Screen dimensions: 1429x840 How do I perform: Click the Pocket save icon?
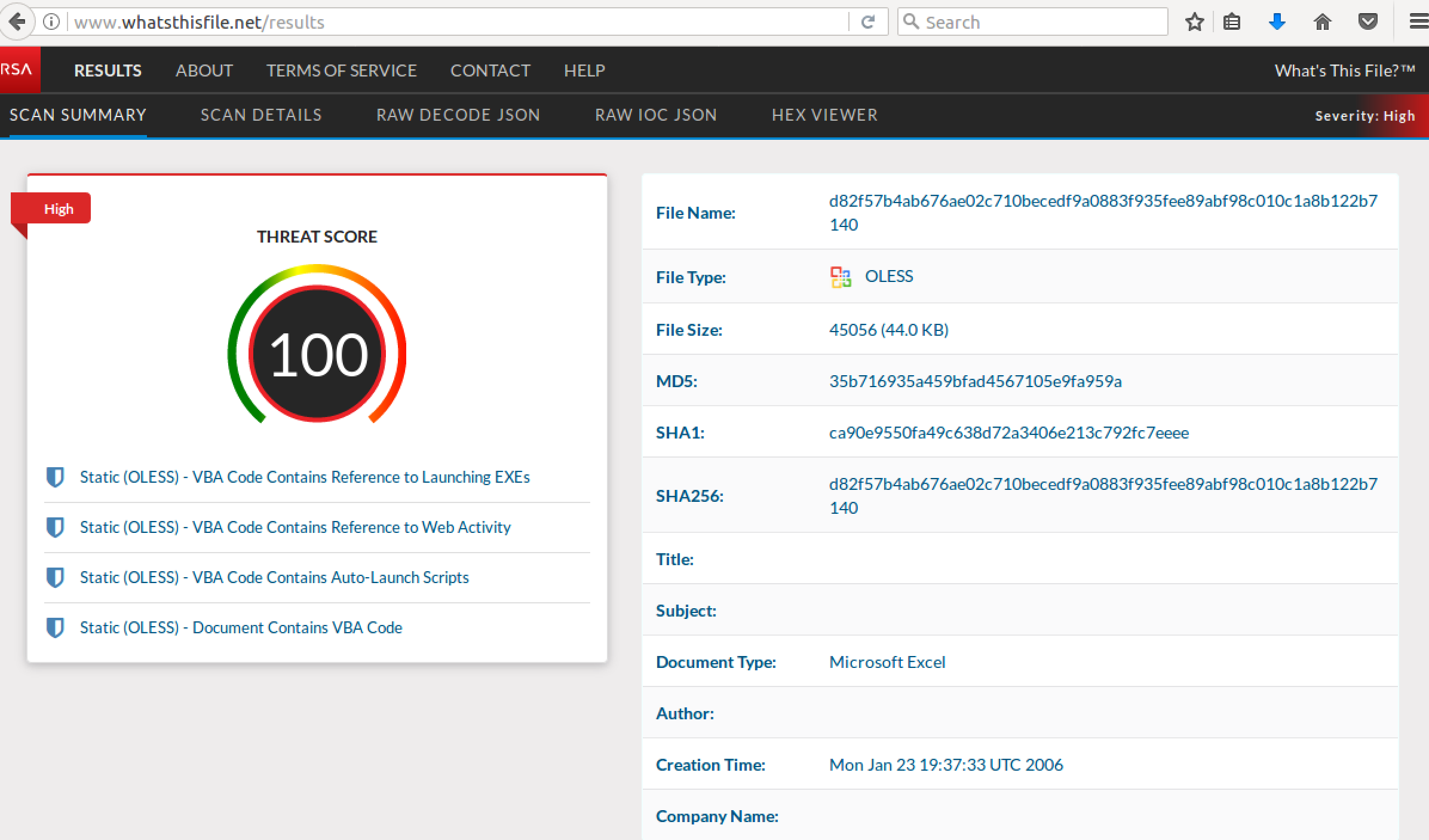(x=1367, y=22)
